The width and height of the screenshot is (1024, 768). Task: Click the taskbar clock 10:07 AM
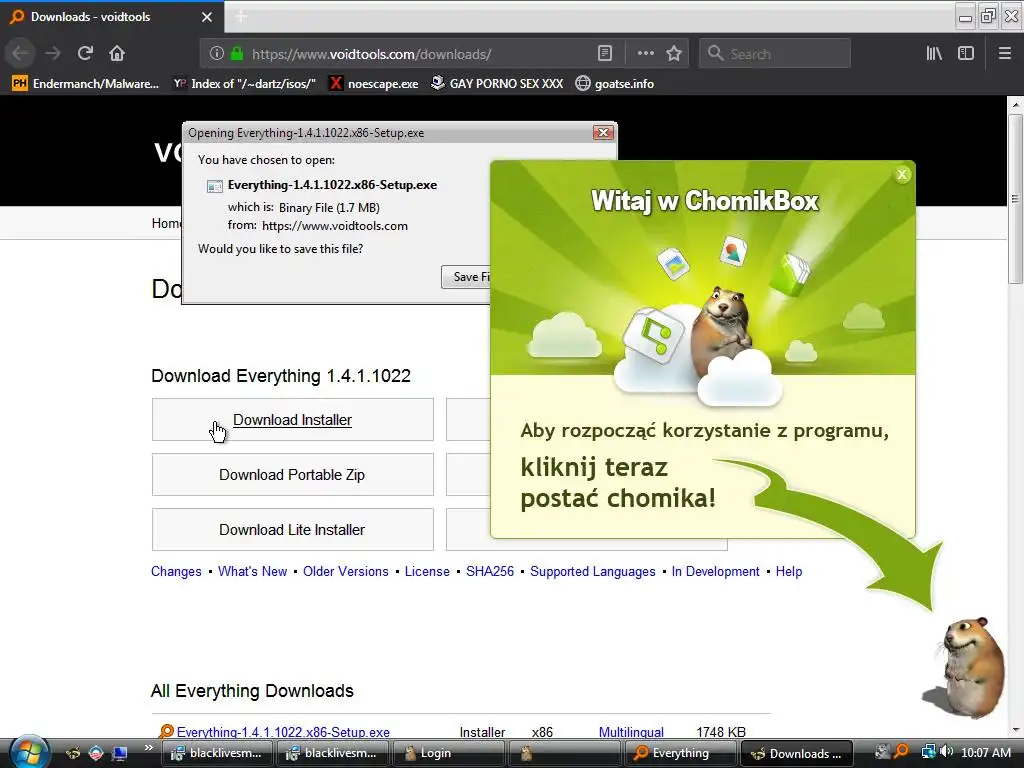(985, 752)
